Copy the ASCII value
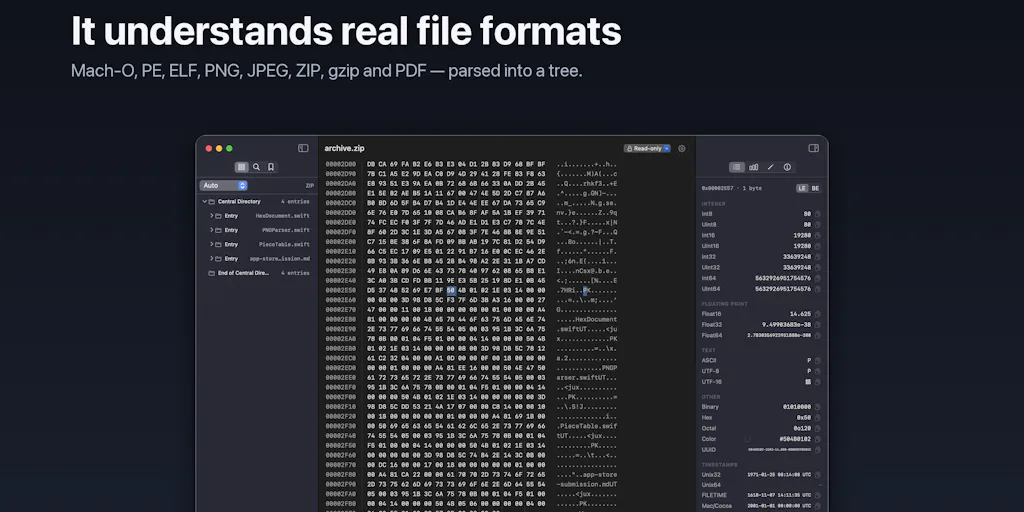The height and width of the screenshot is (512, 1024). point(818,360)
